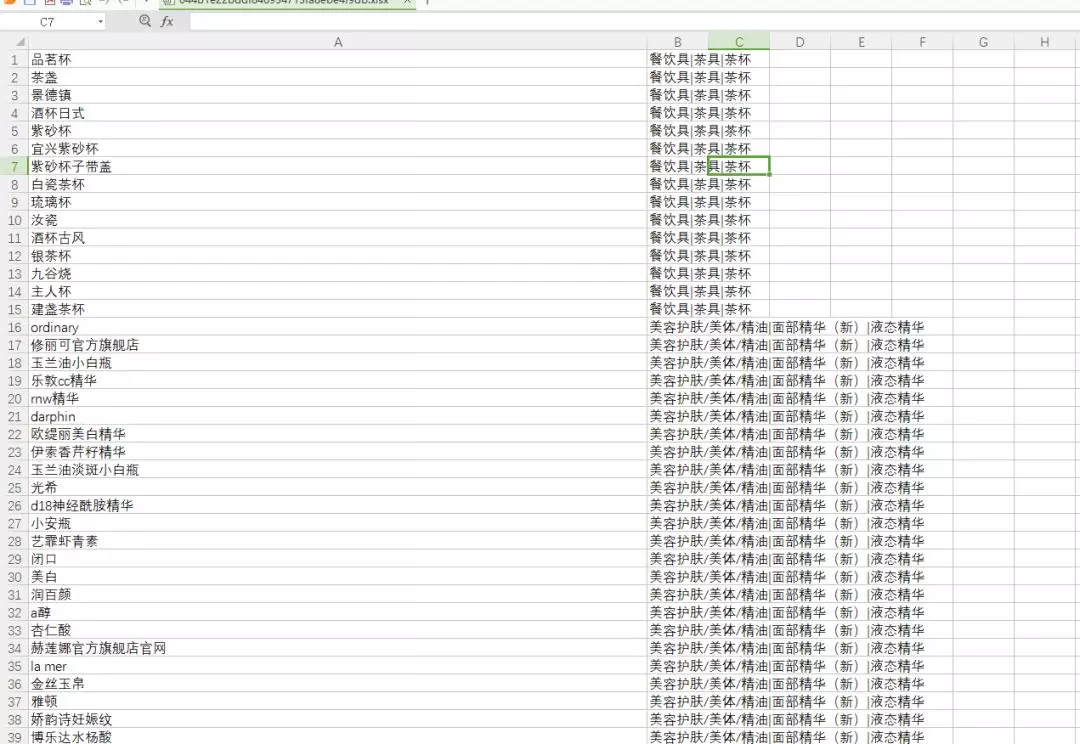Select cell containing 宜兴紫砂杯
Image resolution: width=1080 pixels, height=744 pixels.
338,148
